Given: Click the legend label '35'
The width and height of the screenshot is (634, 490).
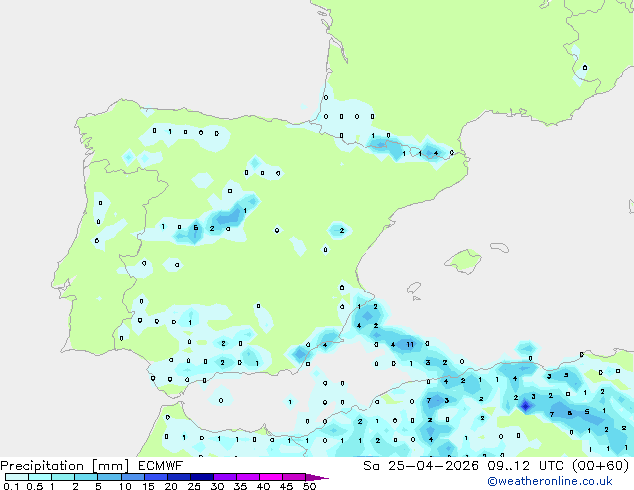Looking at the screenshot, I should (240, 486).
